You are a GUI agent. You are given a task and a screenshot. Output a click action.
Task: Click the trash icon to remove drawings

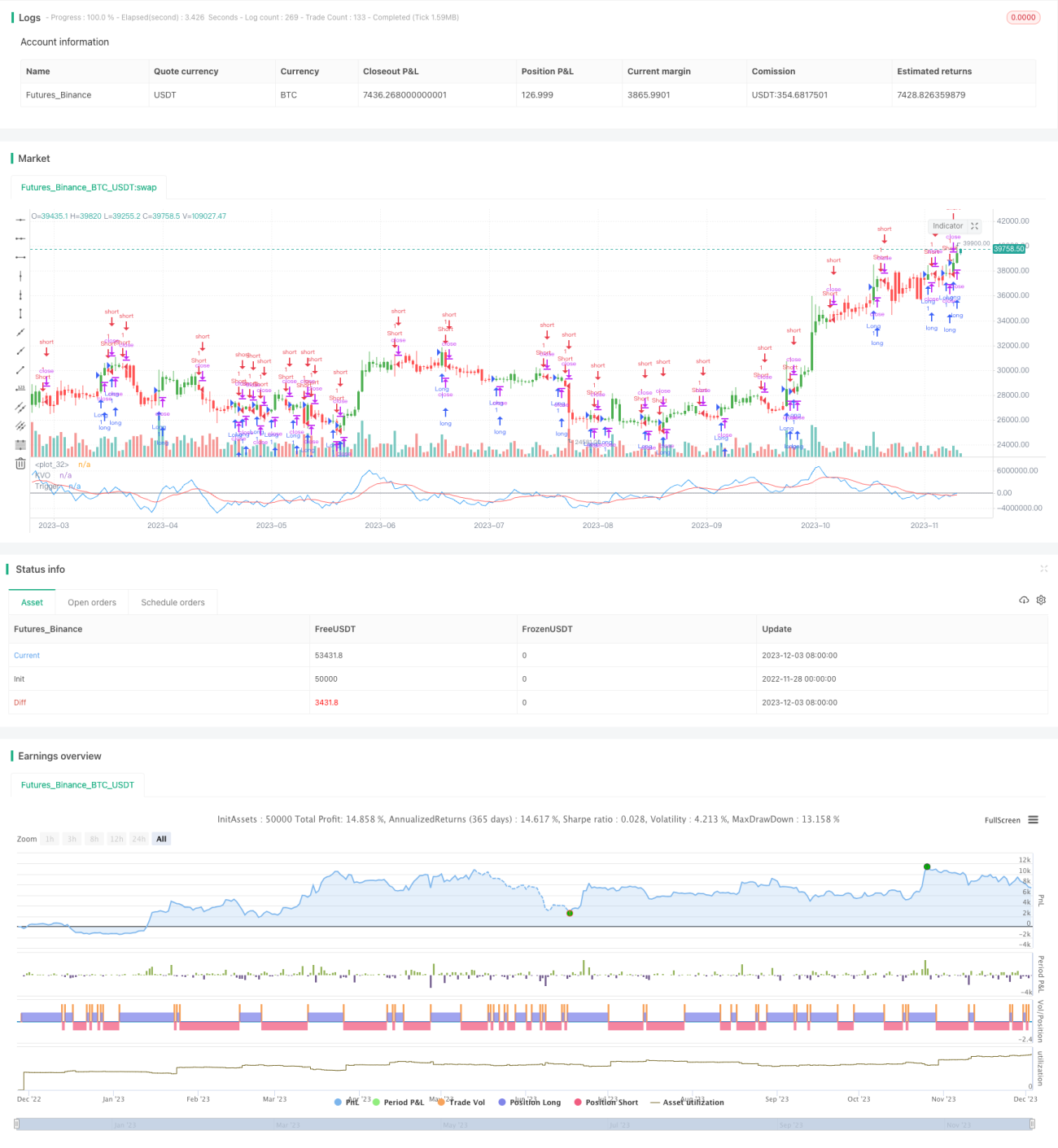pos(20,463)
